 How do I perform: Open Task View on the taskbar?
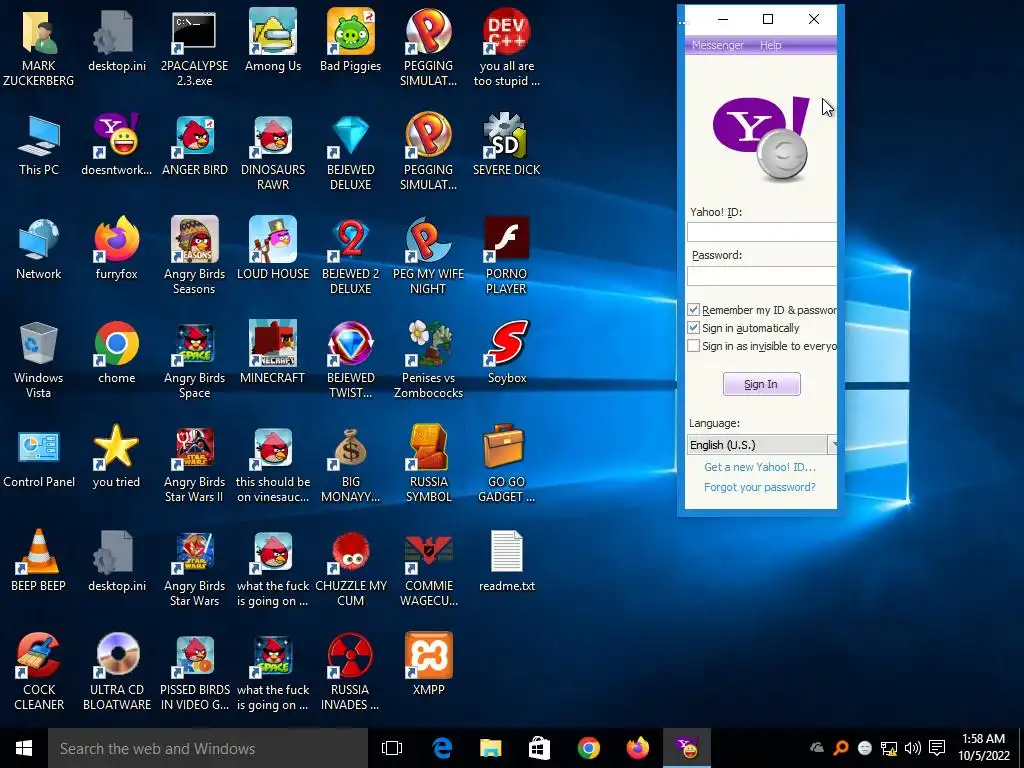tap(392, 748)
